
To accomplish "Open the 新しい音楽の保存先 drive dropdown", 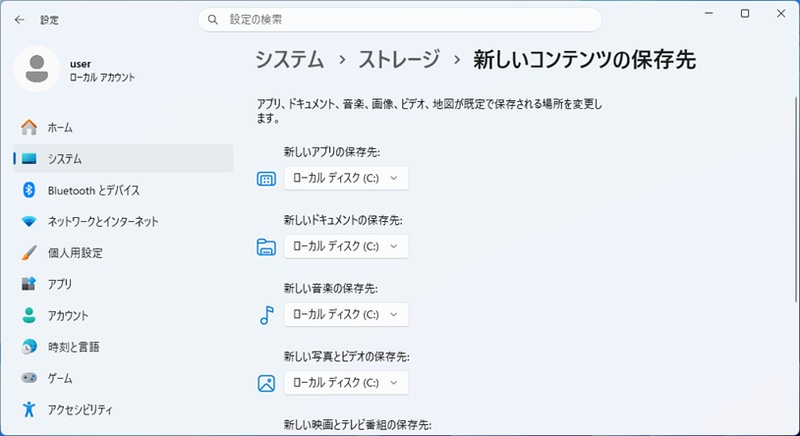I will 346,315.
